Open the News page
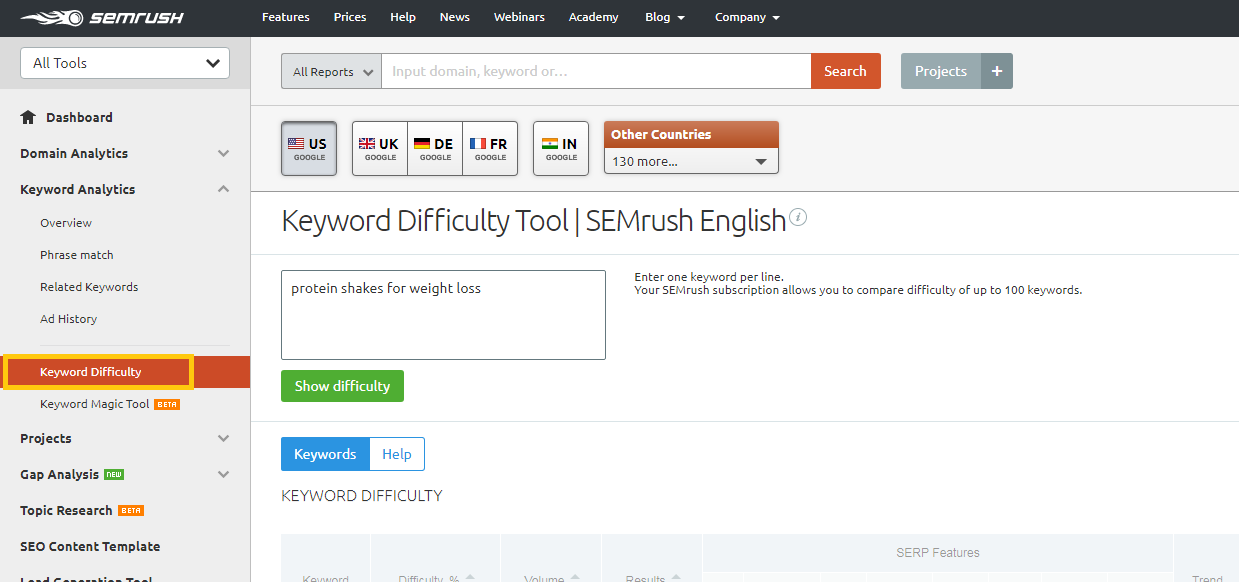The image size is (1239, 582). (x=455, y=17)
